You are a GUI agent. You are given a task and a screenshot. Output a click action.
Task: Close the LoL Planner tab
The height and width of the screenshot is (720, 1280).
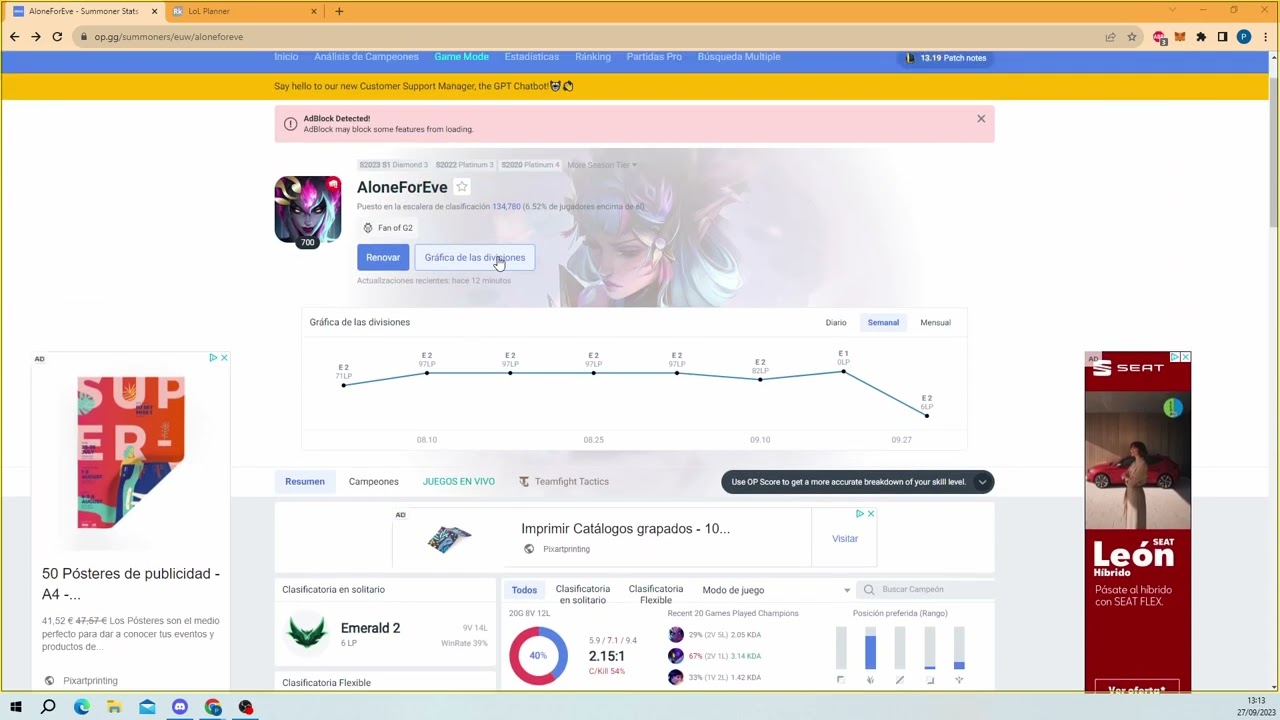click(x=314, y=12)
